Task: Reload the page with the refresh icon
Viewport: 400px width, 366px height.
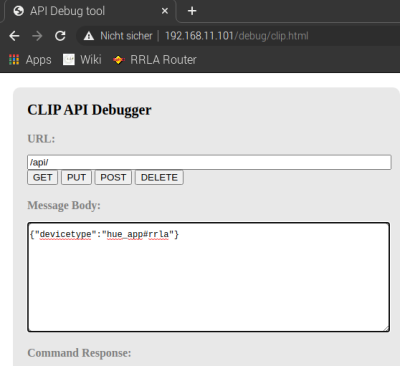Action: pos(60,36)
